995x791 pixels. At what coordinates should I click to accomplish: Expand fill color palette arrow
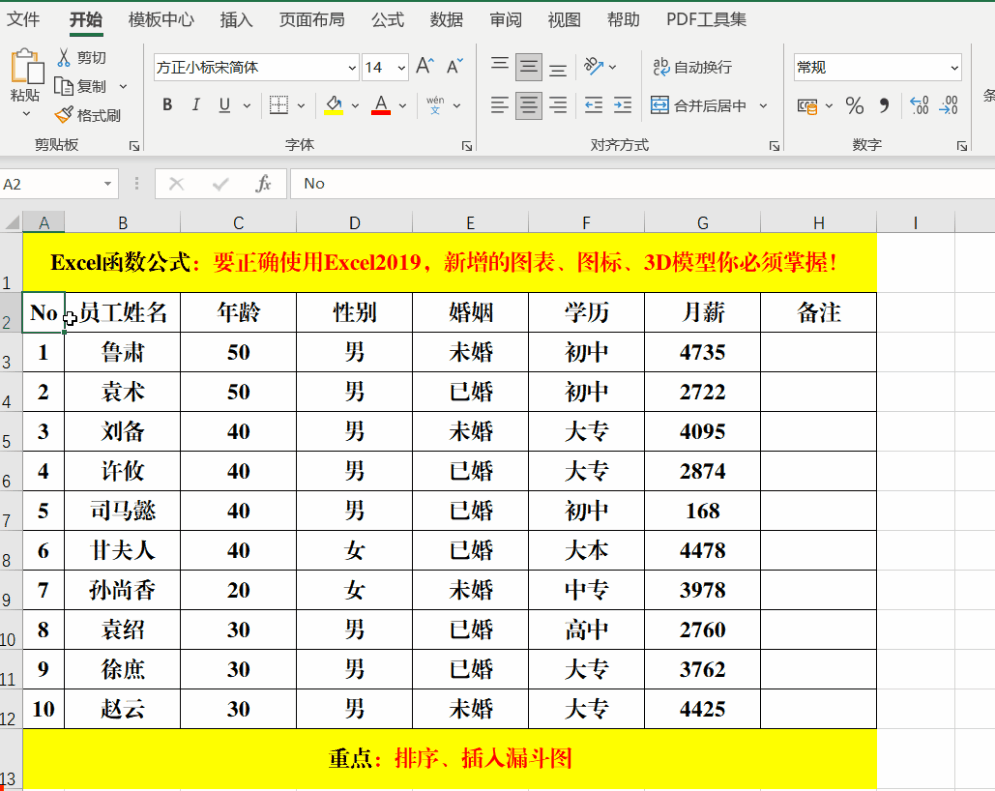coord(355,105)
